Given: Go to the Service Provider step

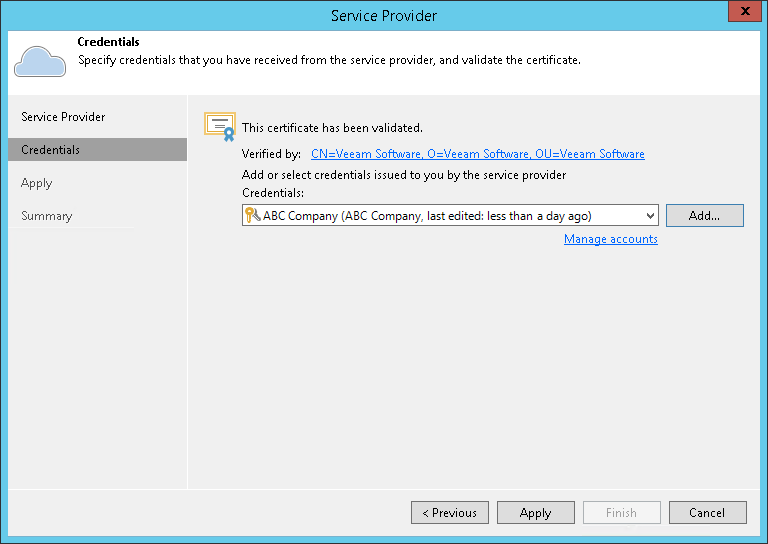Looking at the screenshot, I should (63, 117).
